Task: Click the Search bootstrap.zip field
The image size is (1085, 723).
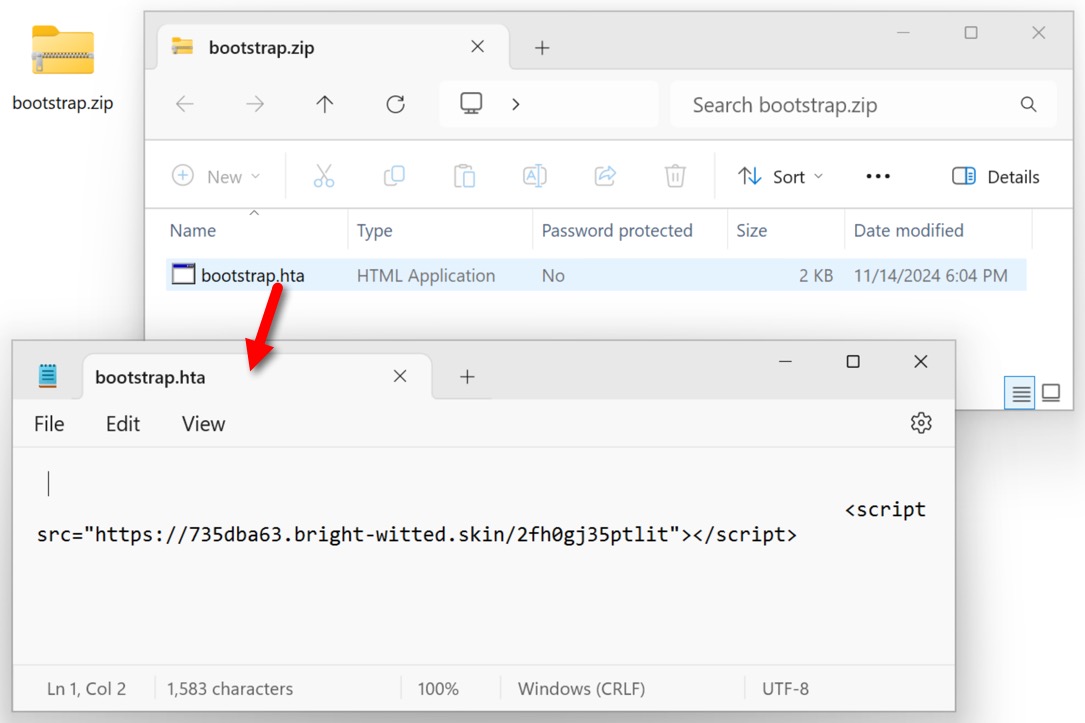Action: [863, 104]
